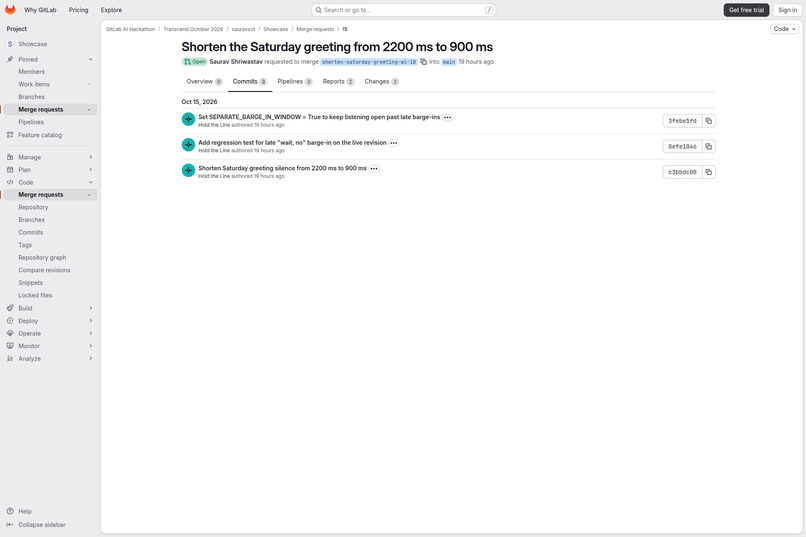Collapse the Code section chevron

90,182
